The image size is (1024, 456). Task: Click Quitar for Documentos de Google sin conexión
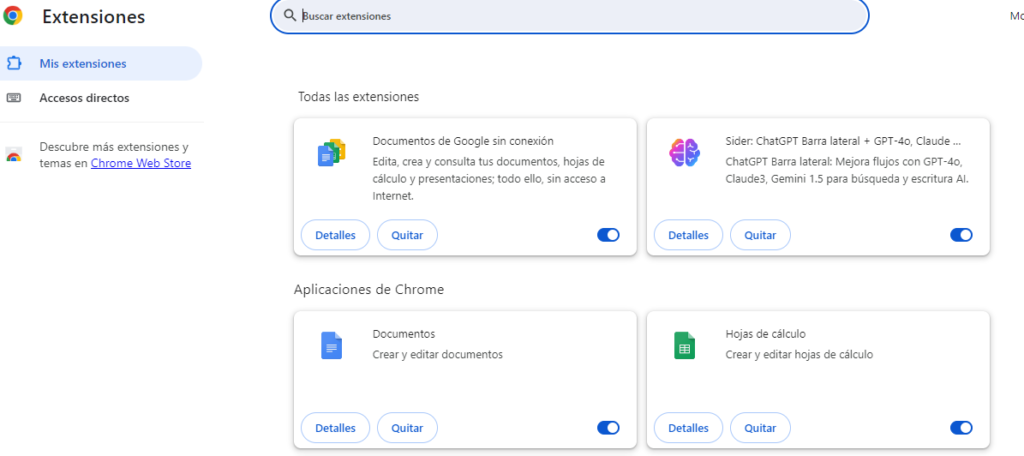tap(408, 235)
